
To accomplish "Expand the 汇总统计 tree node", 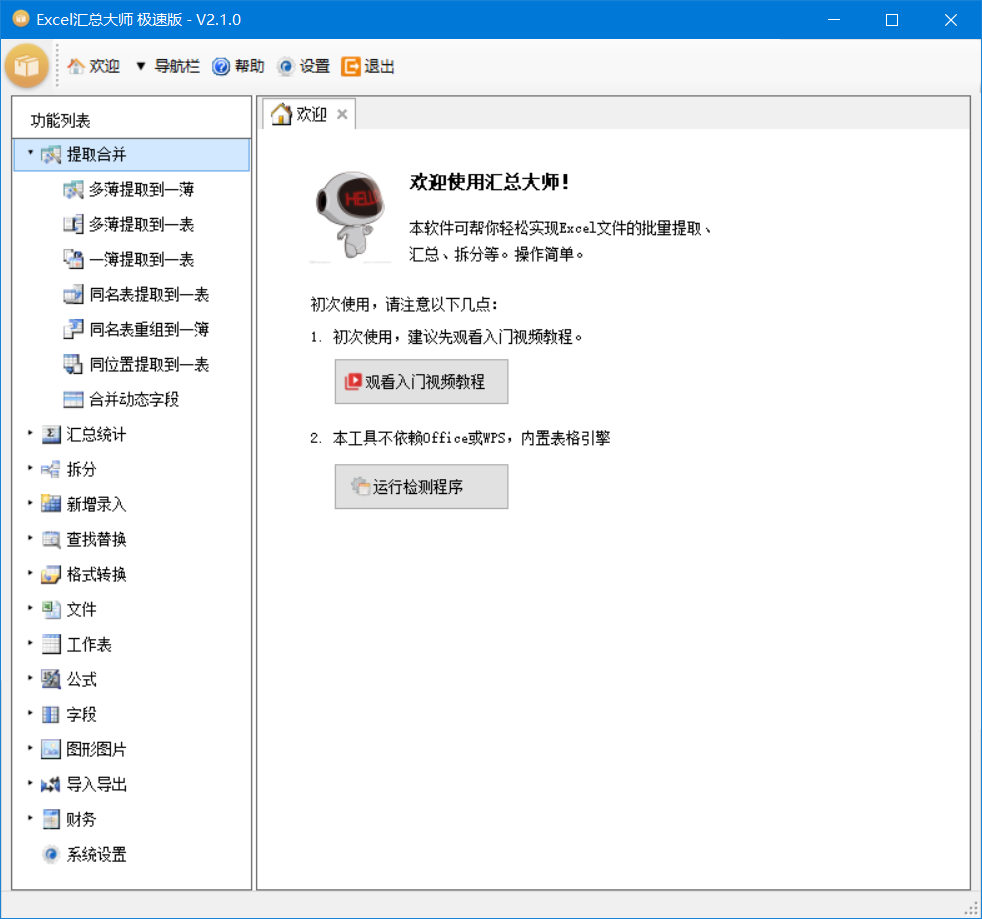I will (x=30, y=432).
